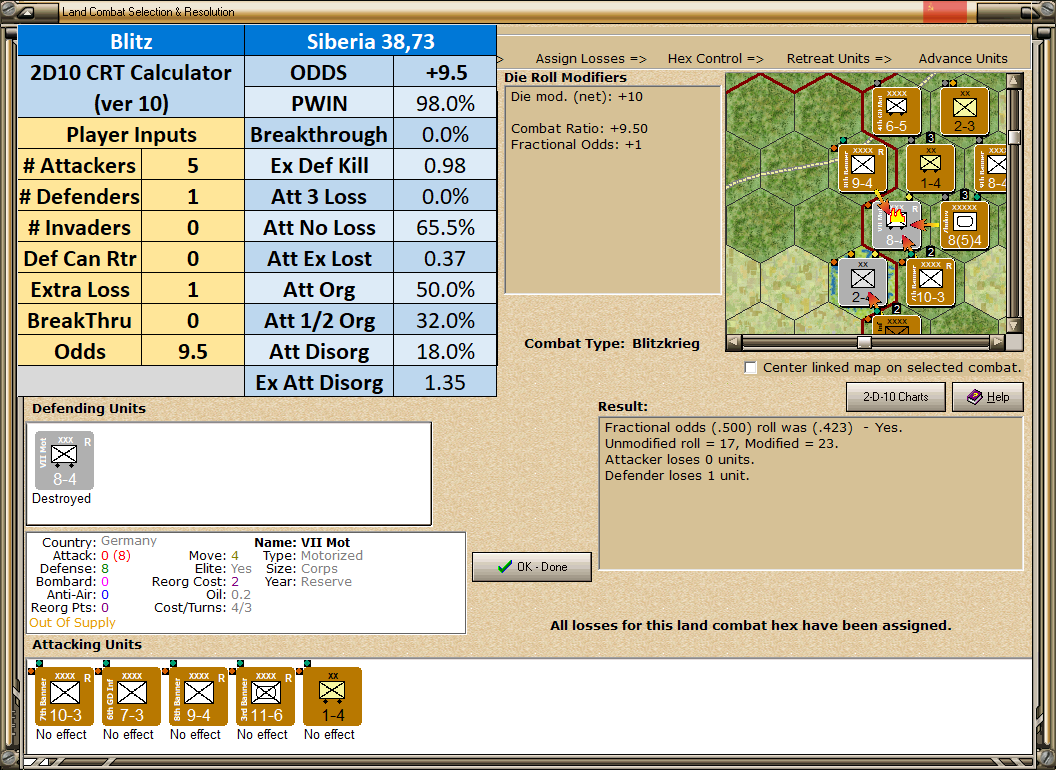Image resolution: width=1056 pixels, height=770 pixels.
Task: Open the Assign Losses step tab
Action: [591, 59]
